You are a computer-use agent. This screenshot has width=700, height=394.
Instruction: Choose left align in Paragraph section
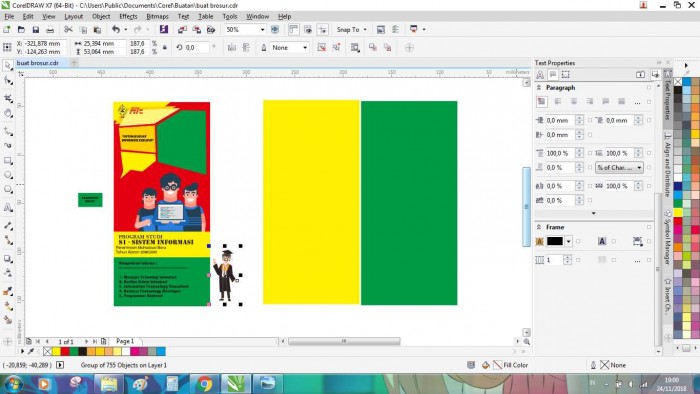tap(558, 102)
